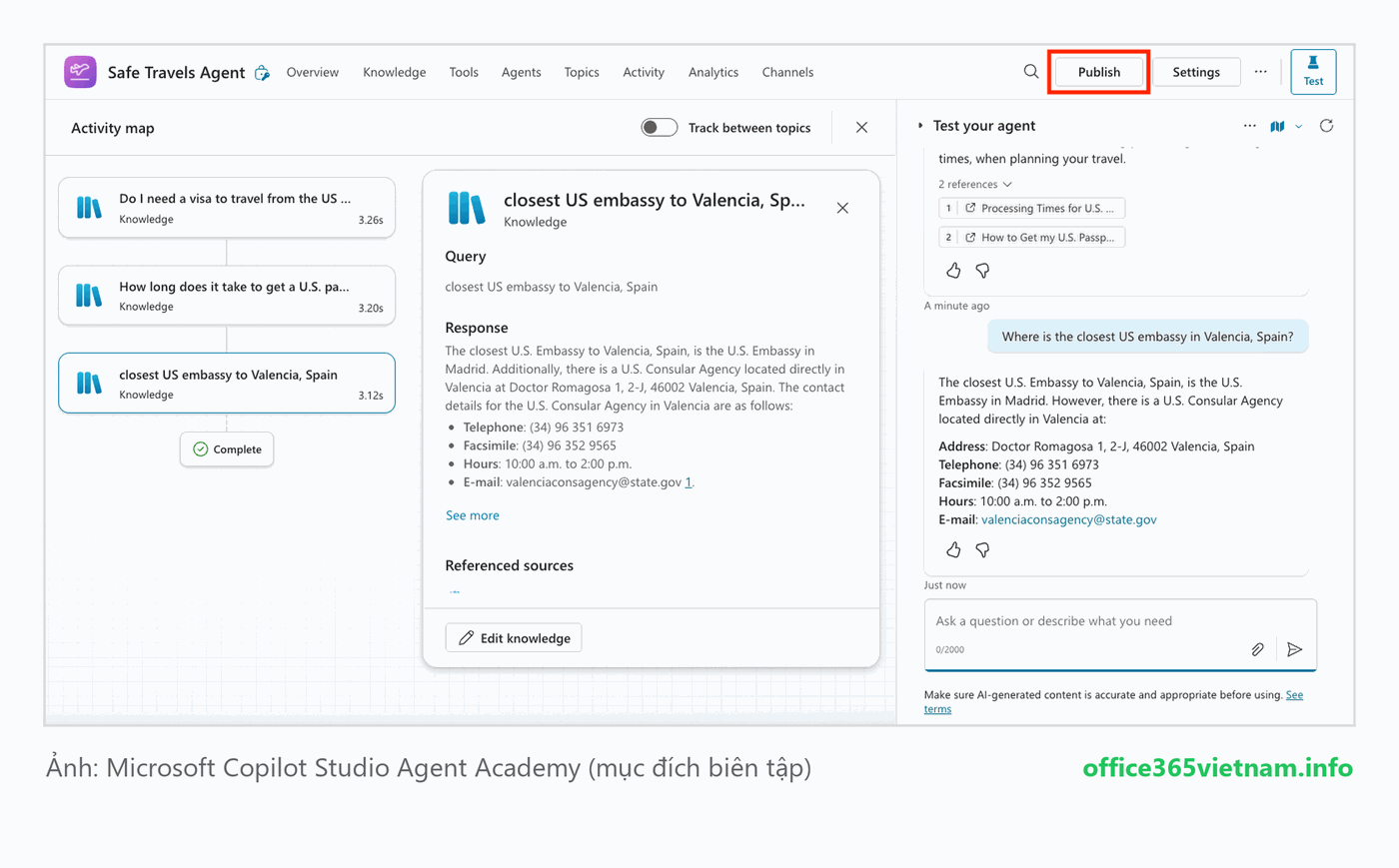Send the message with the arrow icon
1399x868 pixels.
click(1295, 649)
